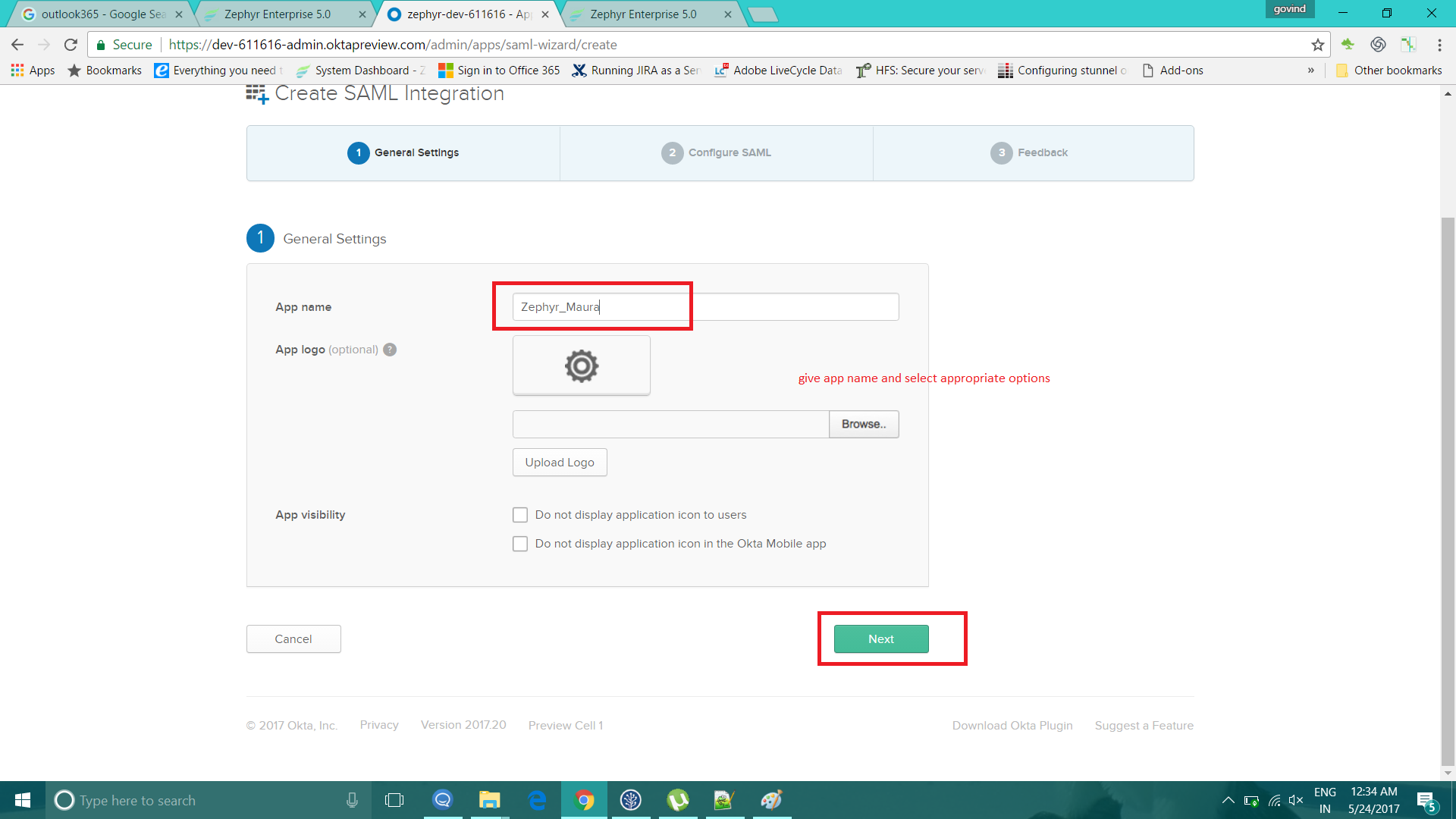Viewport: 1456px width, 819px height.
Task: Open the Chrome three-dot menu
Action: 1439,45
